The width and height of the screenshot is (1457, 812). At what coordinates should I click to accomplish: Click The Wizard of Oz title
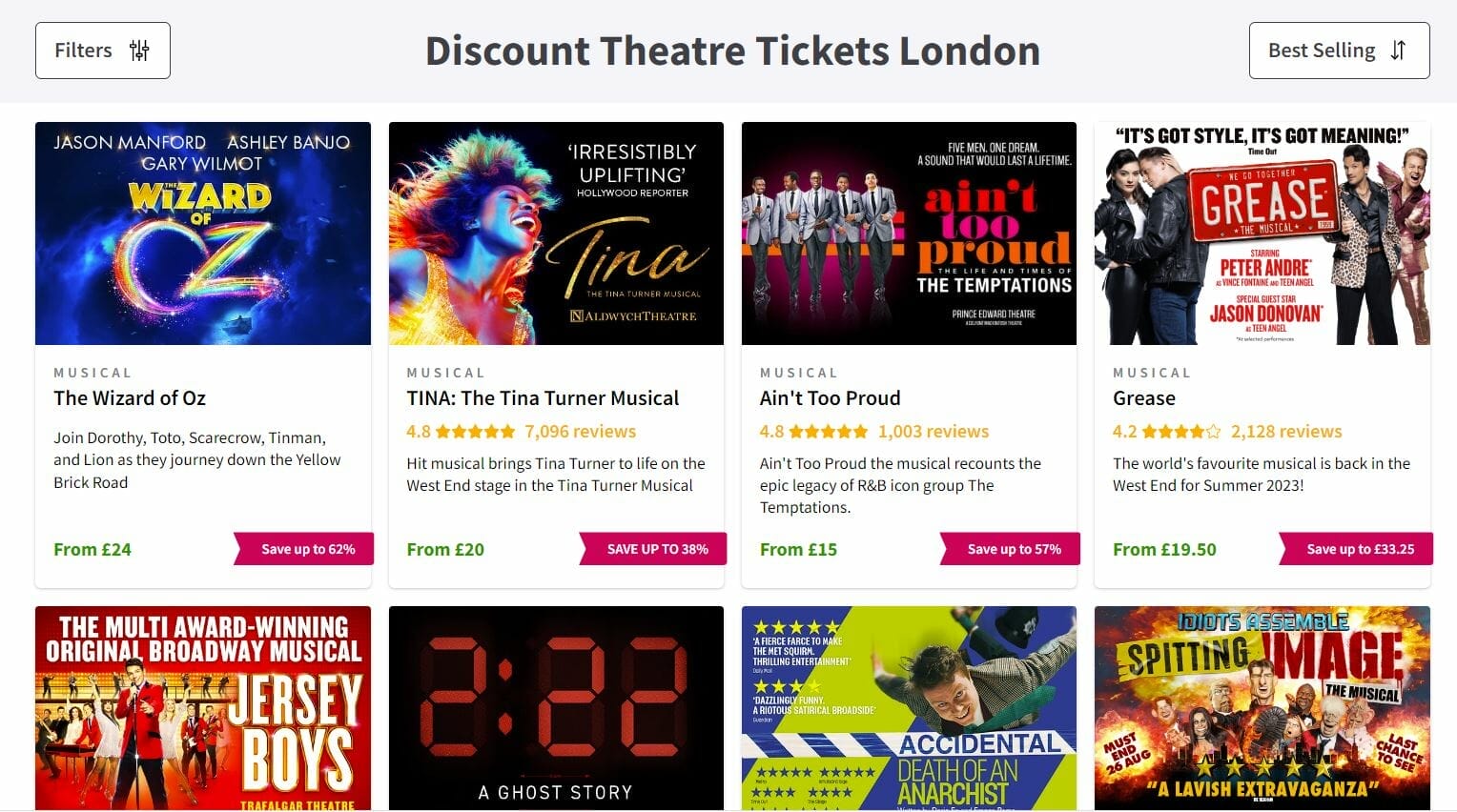pyautogui.click(x=130, y=398)
